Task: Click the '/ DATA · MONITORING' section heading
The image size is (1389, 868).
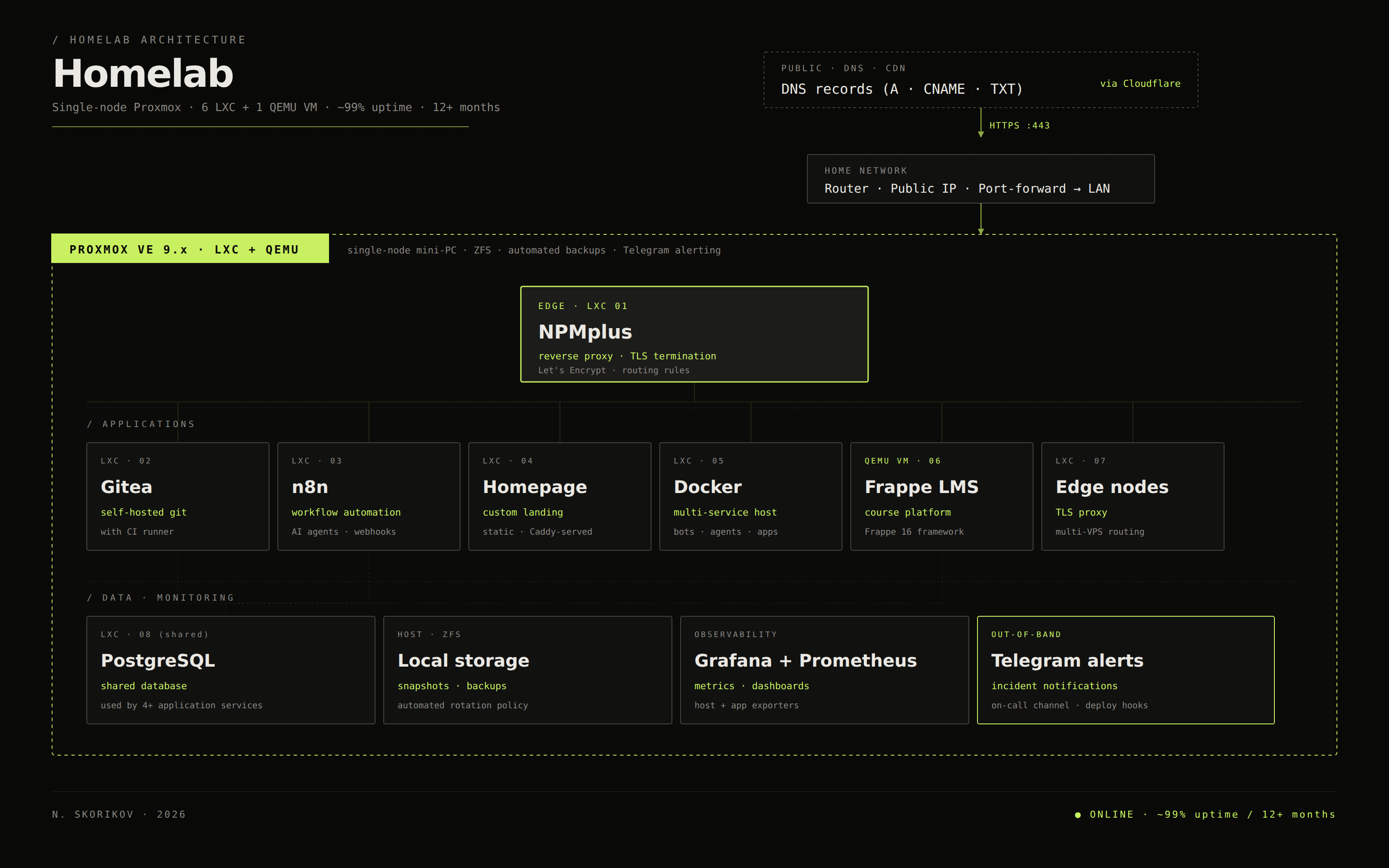Action: tap(161, 598)
